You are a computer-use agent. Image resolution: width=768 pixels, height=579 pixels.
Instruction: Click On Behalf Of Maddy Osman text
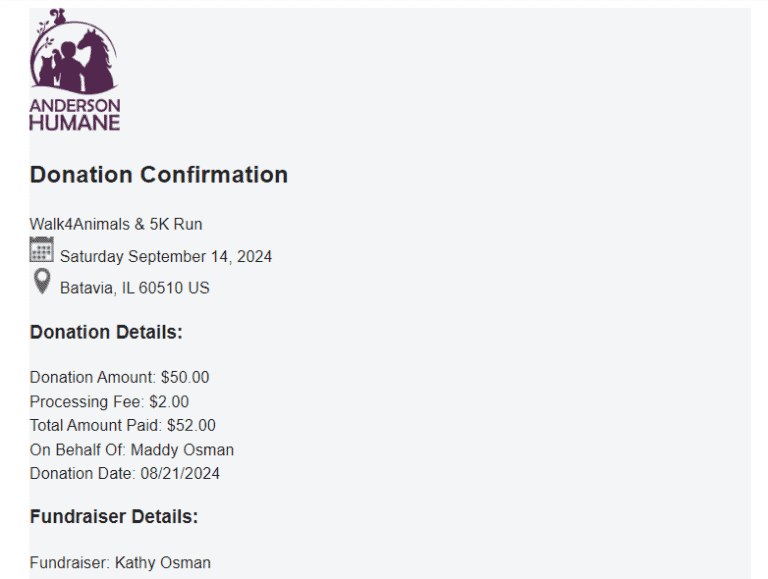[132, 450]
